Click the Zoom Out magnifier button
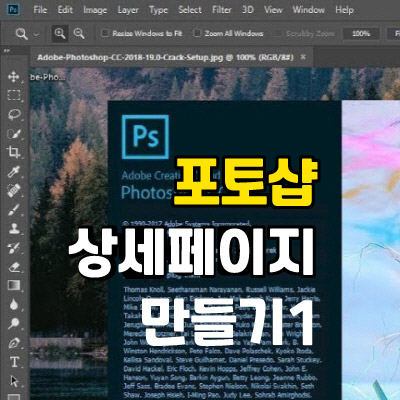 tap(79, 33)
